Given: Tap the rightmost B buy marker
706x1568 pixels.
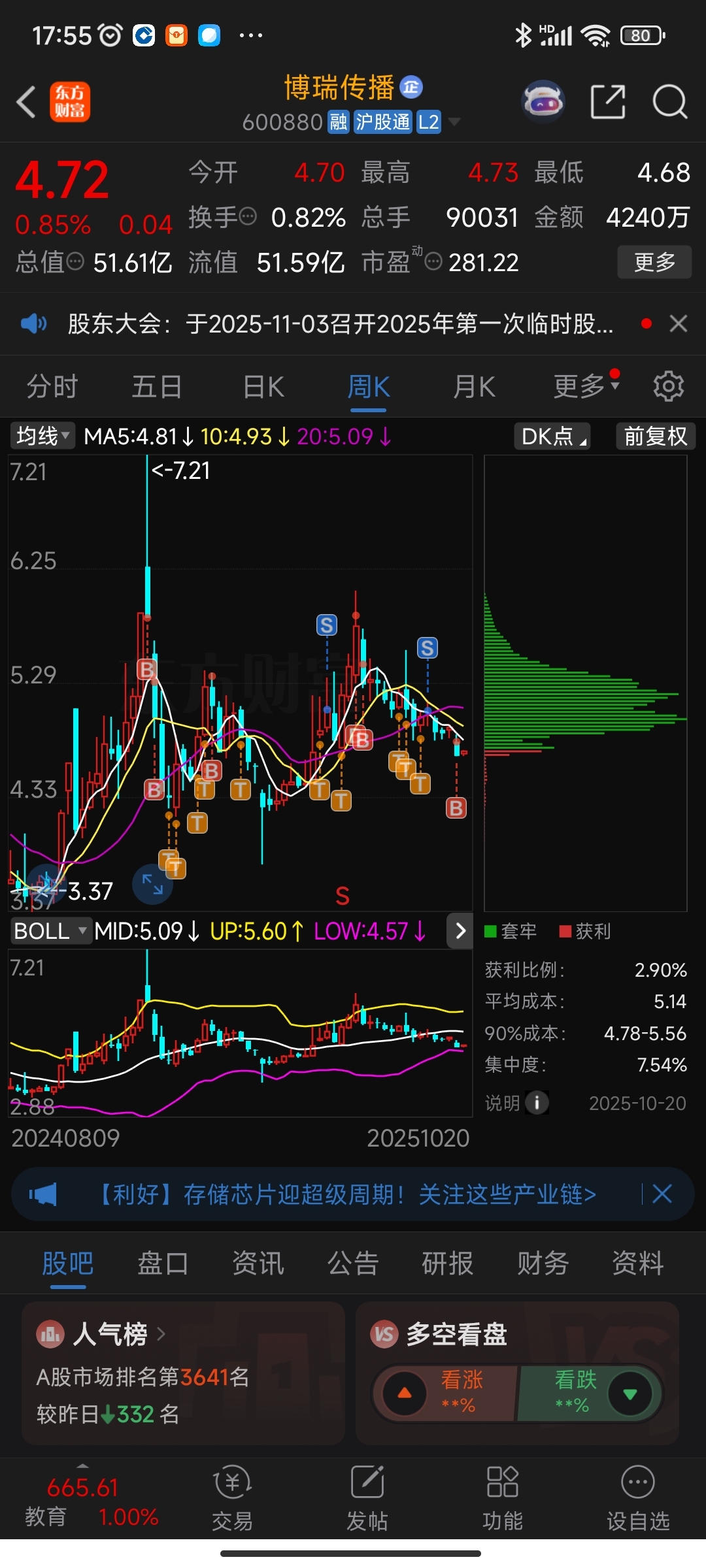Looking at the screenshot, I should click(456, 808).
